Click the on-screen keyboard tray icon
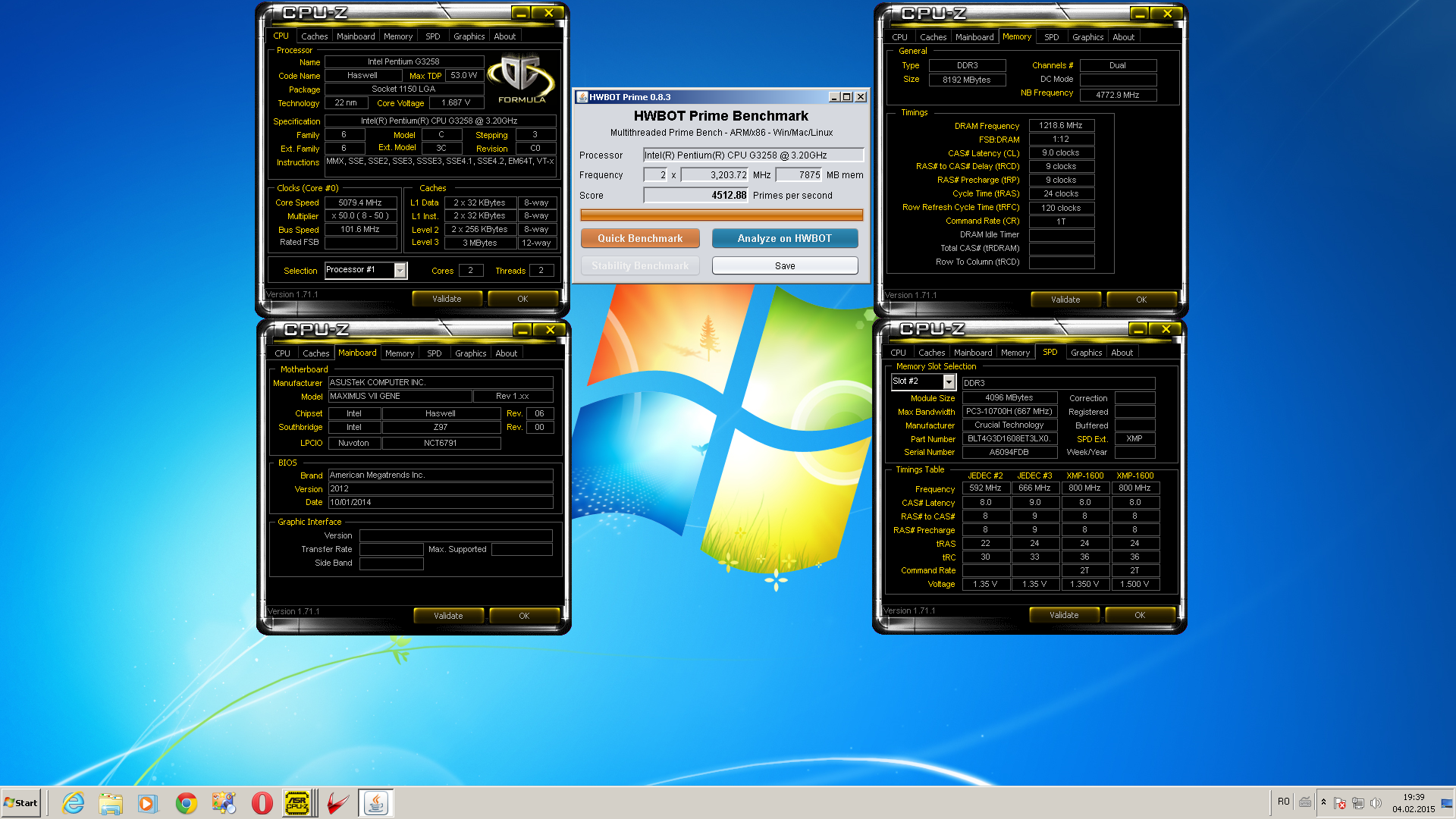Image resolution: width=1456 pixels, height=819 pixels. click(x=1305, y=802)
